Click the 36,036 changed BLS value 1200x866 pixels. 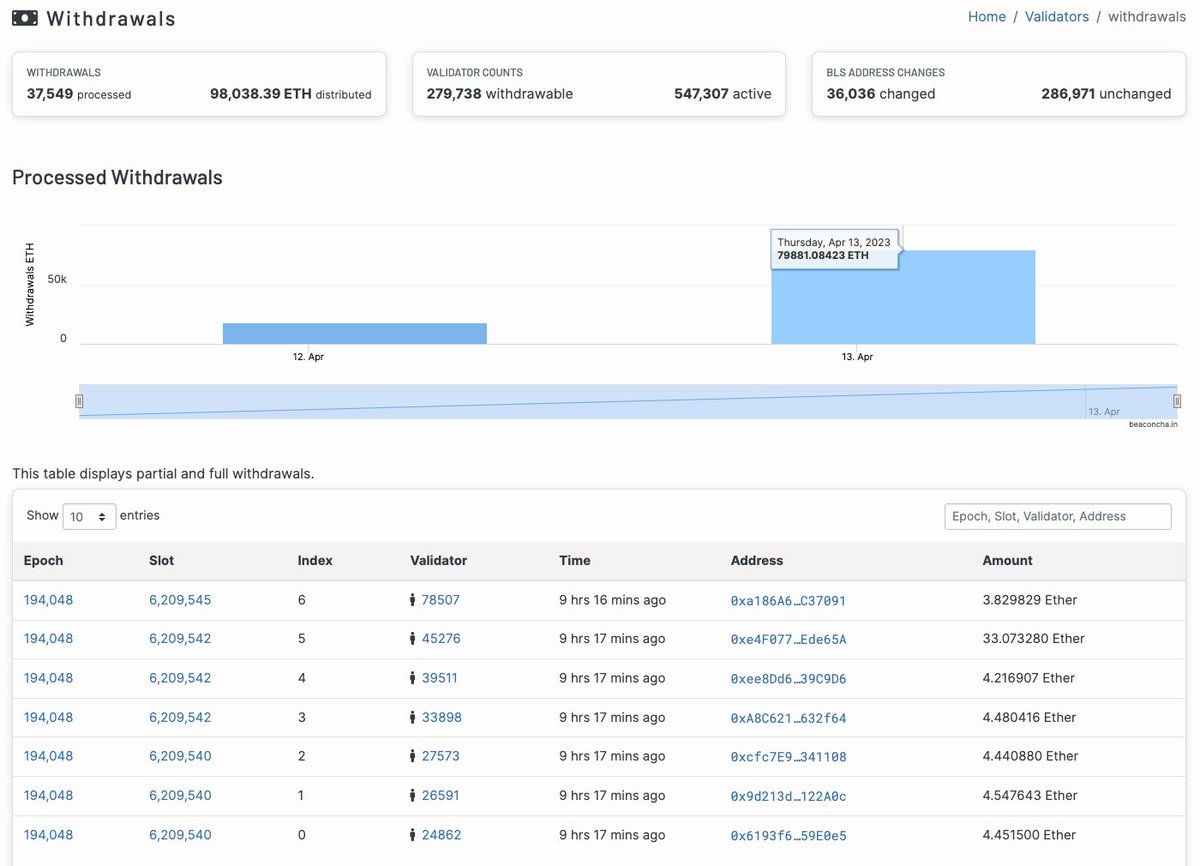(x=881, y=94)
